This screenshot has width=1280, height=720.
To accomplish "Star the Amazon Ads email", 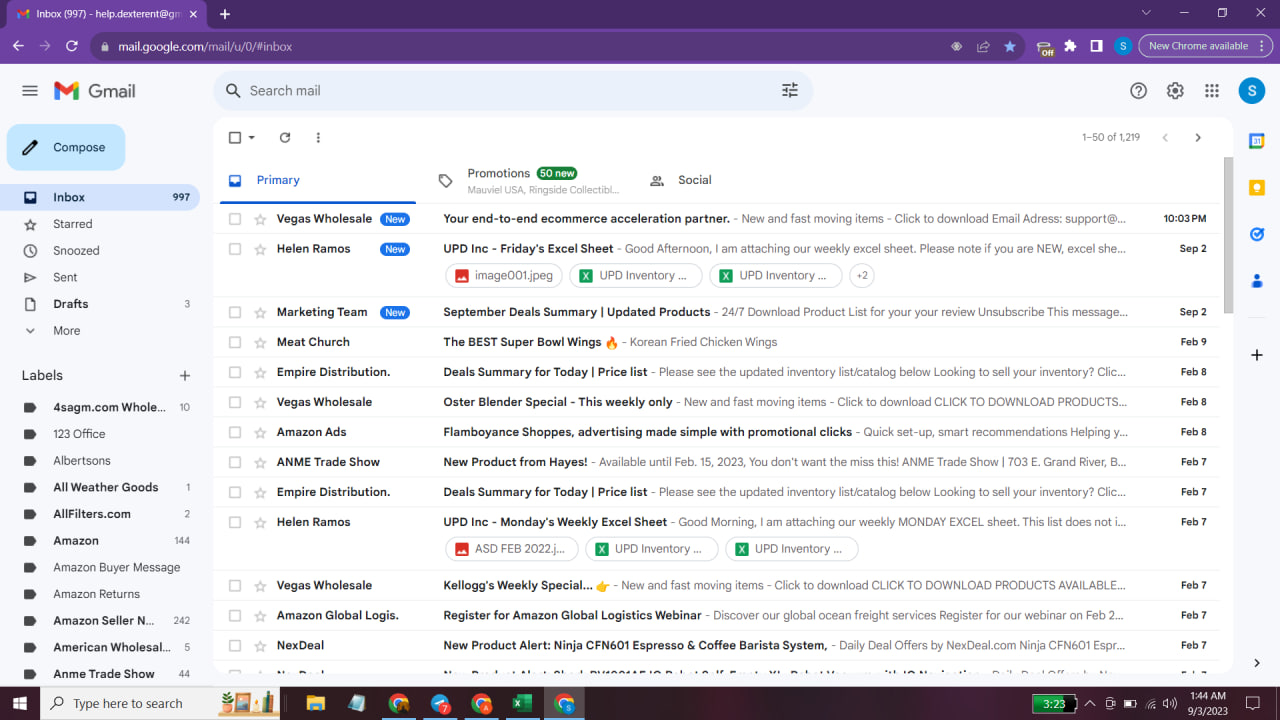I will 260,432.
